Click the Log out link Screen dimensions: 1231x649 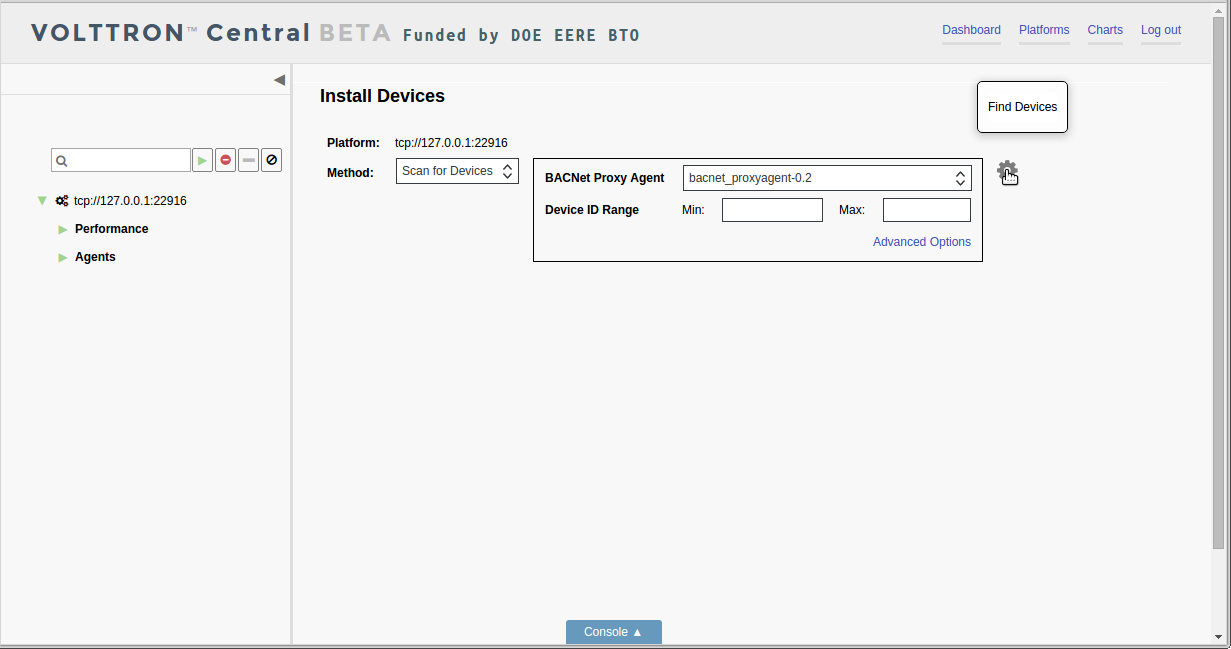click(1161, 30)
